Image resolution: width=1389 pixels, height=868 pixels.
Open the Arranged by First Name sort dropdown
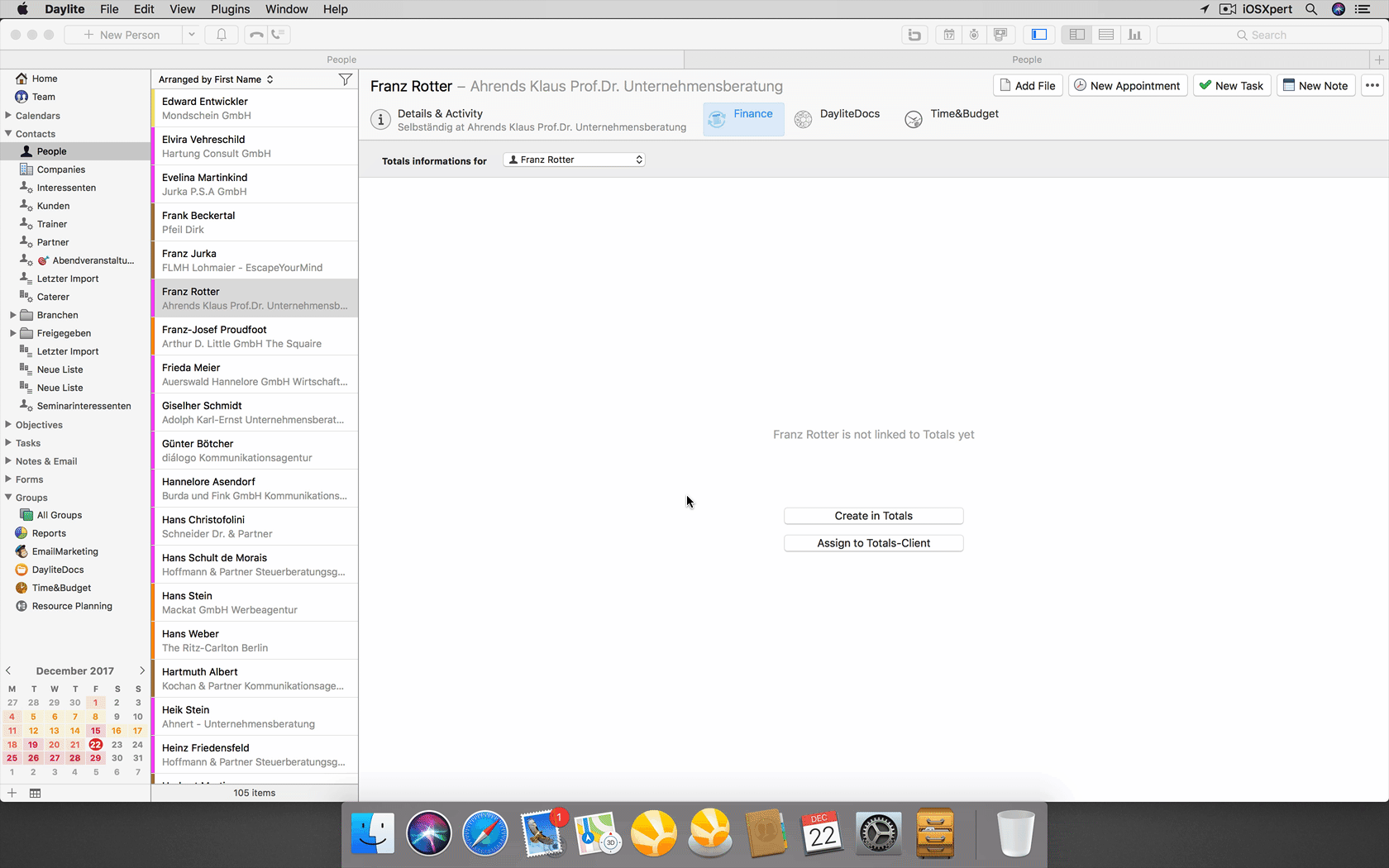click(x=217, y=79)
